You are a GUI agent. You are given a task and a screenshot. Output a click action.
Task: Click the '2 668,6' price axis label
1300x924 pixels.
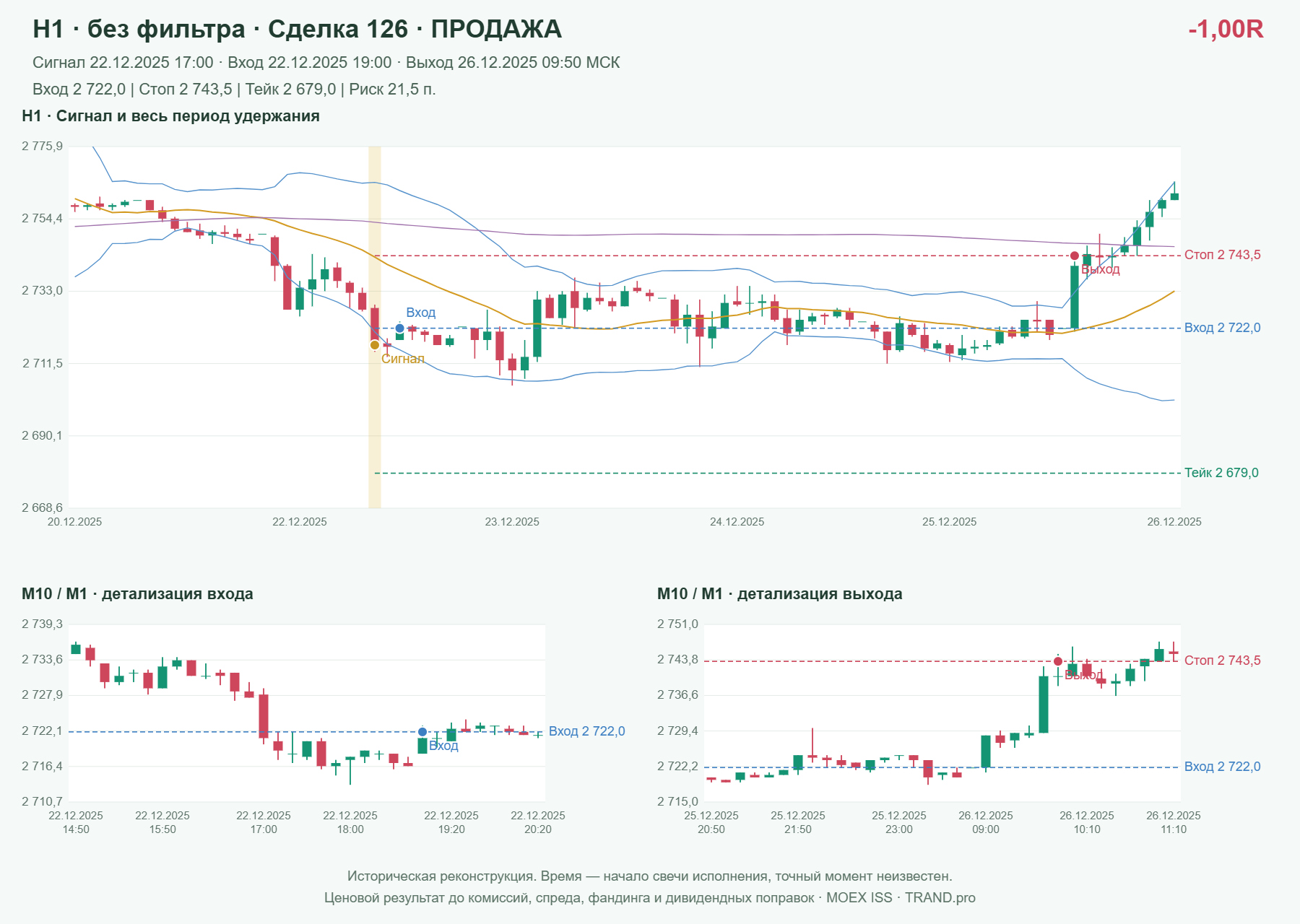(42, 508)
